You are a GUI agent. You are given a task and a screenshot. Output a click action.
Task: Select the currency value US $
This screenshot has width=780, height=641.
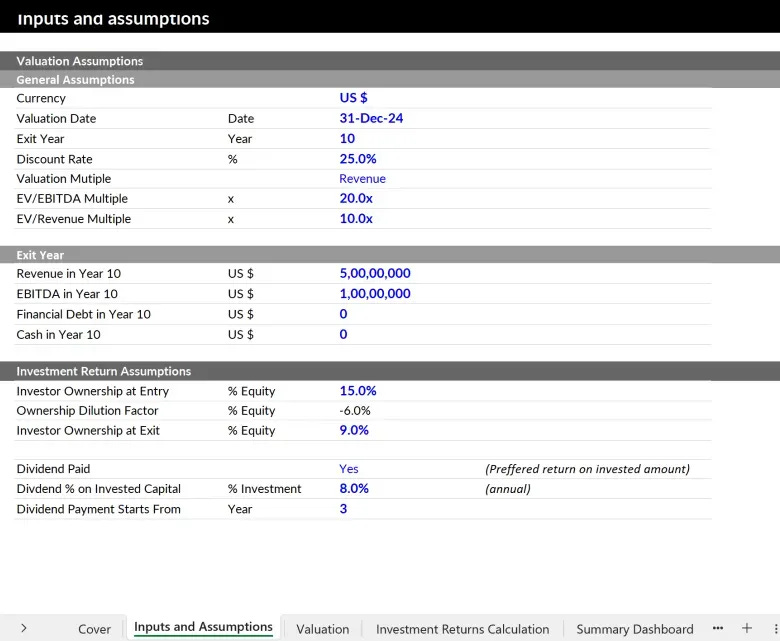click(x=353, y=98)
